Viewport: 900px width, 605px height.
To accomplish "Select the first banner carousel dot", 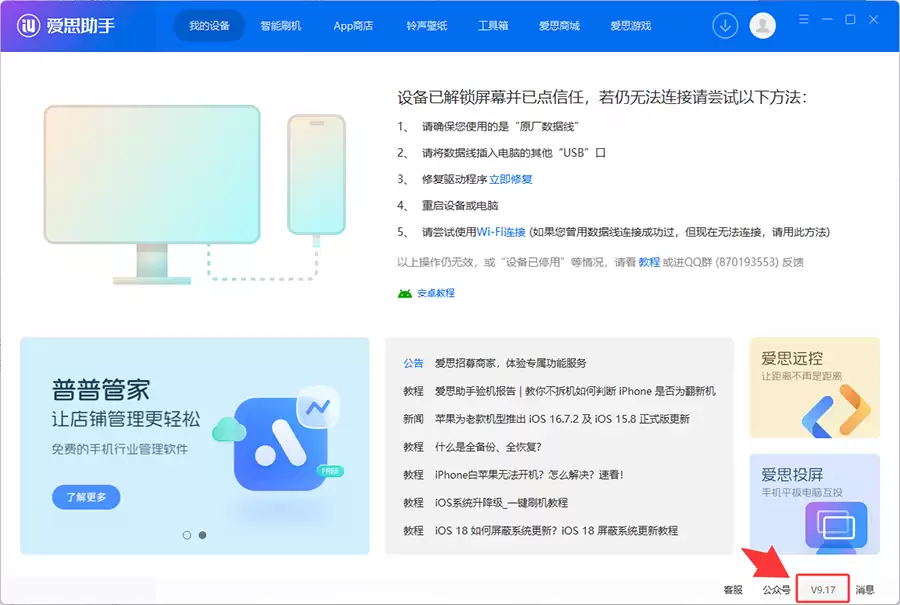I will tap(187, 535).
